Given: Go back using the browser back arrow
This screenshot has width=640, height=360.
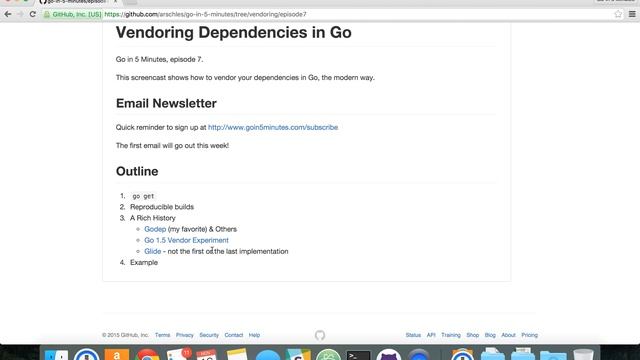Looking at the screenshot, I should tap(8, 14).
